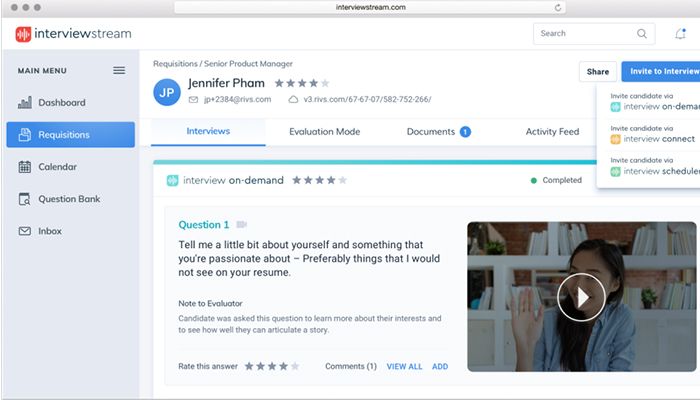The height and width of the screenshot is (400, 700).
Task: Choose interview connect invite option
Action: tap(653, 134)
